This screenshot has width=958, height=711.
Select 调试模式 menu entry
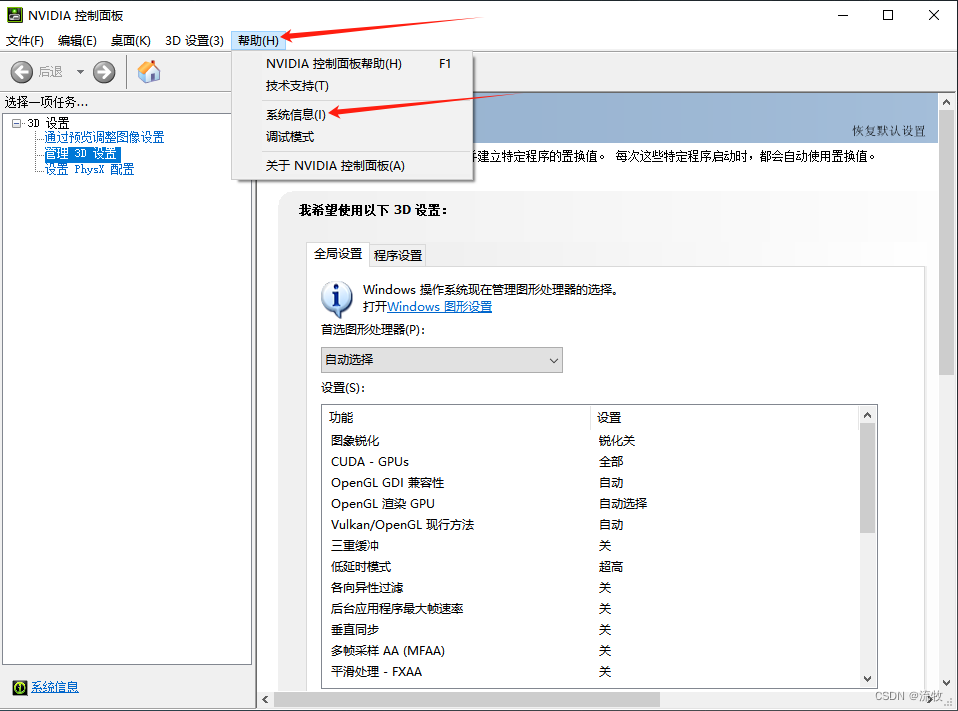(352, 137)
